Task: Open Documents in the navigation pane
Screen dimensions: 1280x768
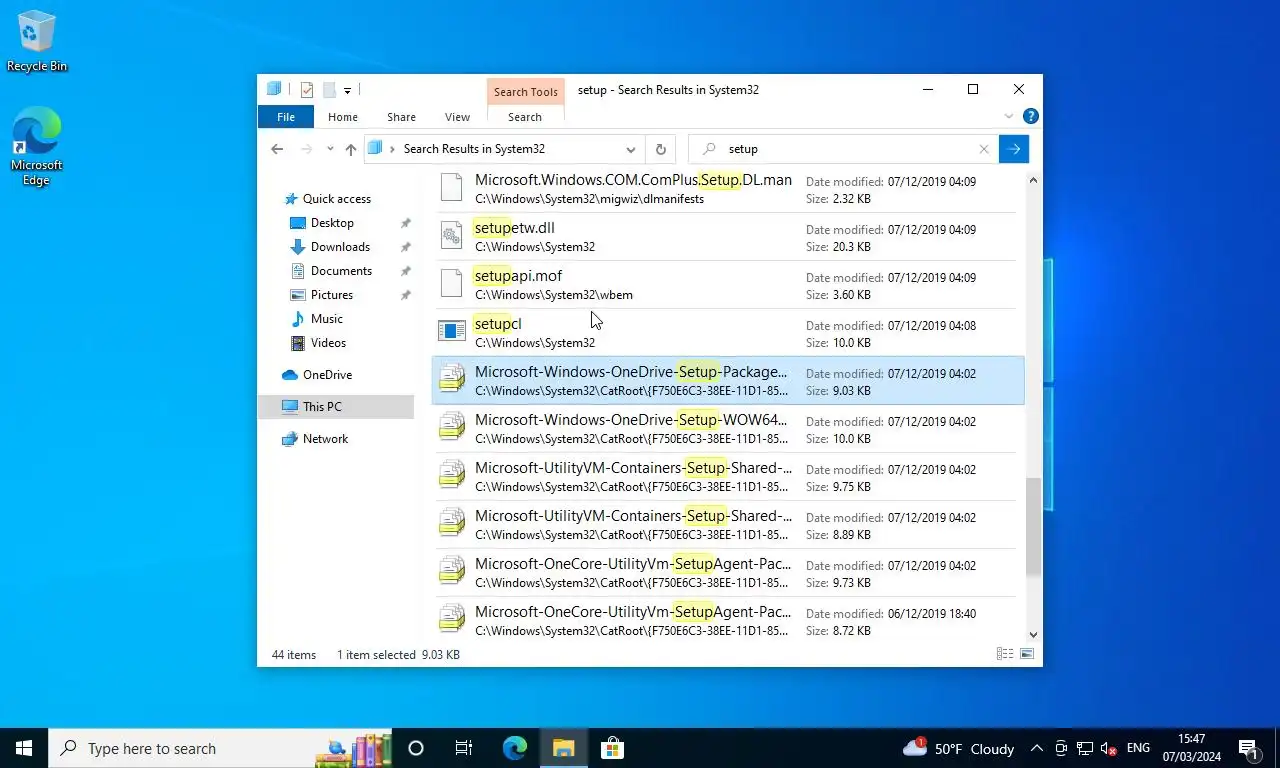Action: (341, 271)
